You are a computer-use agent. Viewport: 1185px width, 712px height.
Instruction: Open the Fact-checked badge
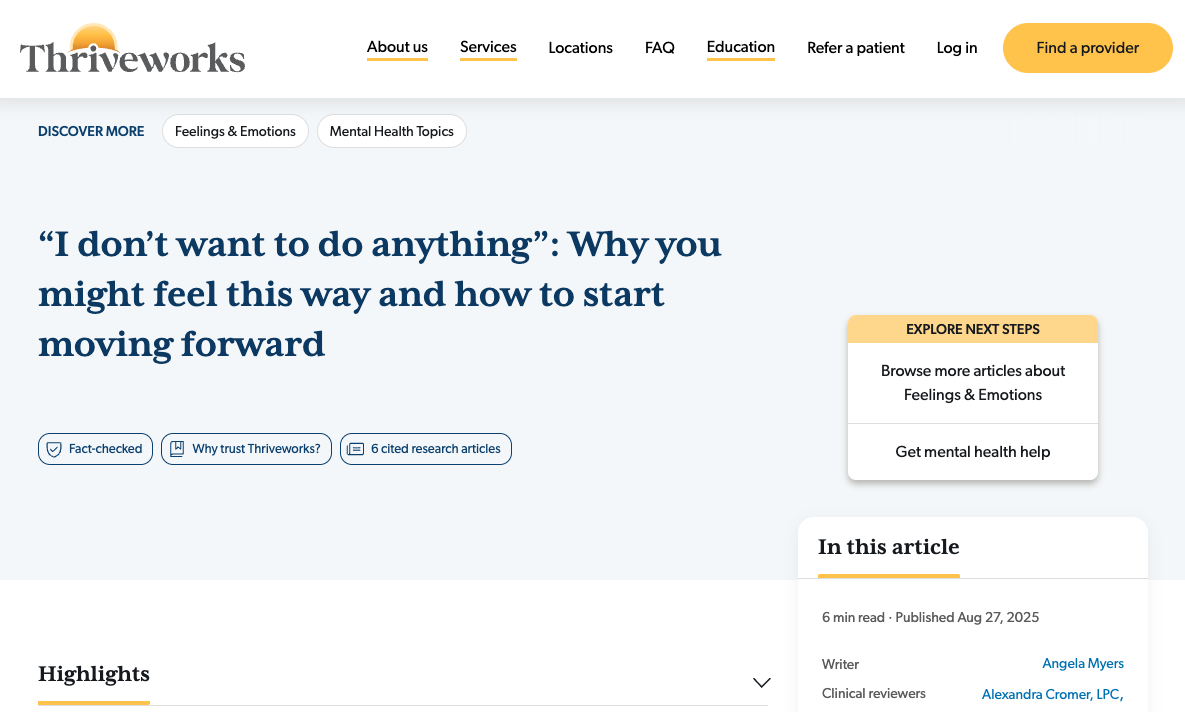pyautogui.click(x=95, y=449)
